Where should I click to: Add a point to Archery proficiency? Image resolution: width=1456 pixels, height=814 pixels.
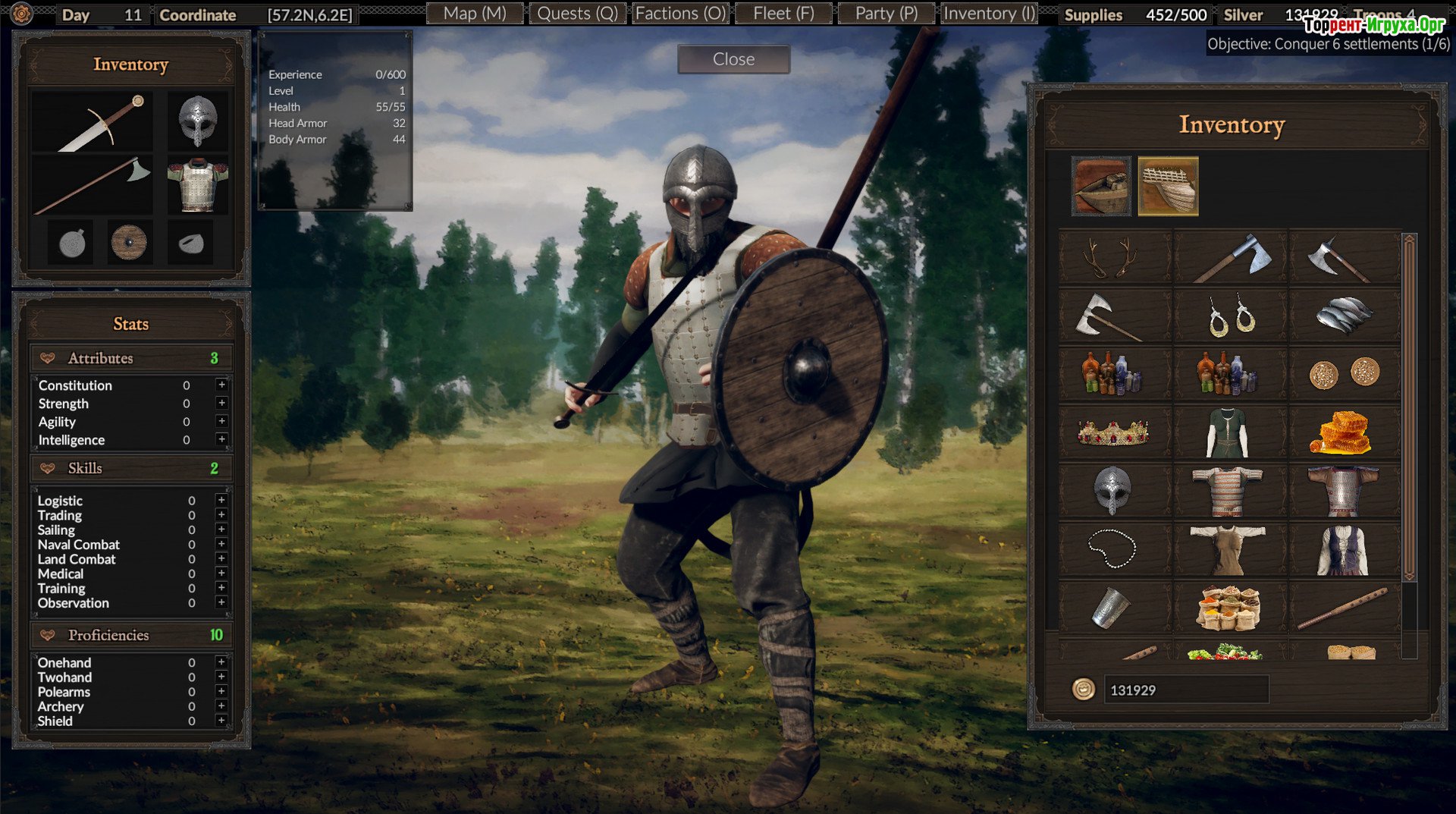(x=221, y=706)
